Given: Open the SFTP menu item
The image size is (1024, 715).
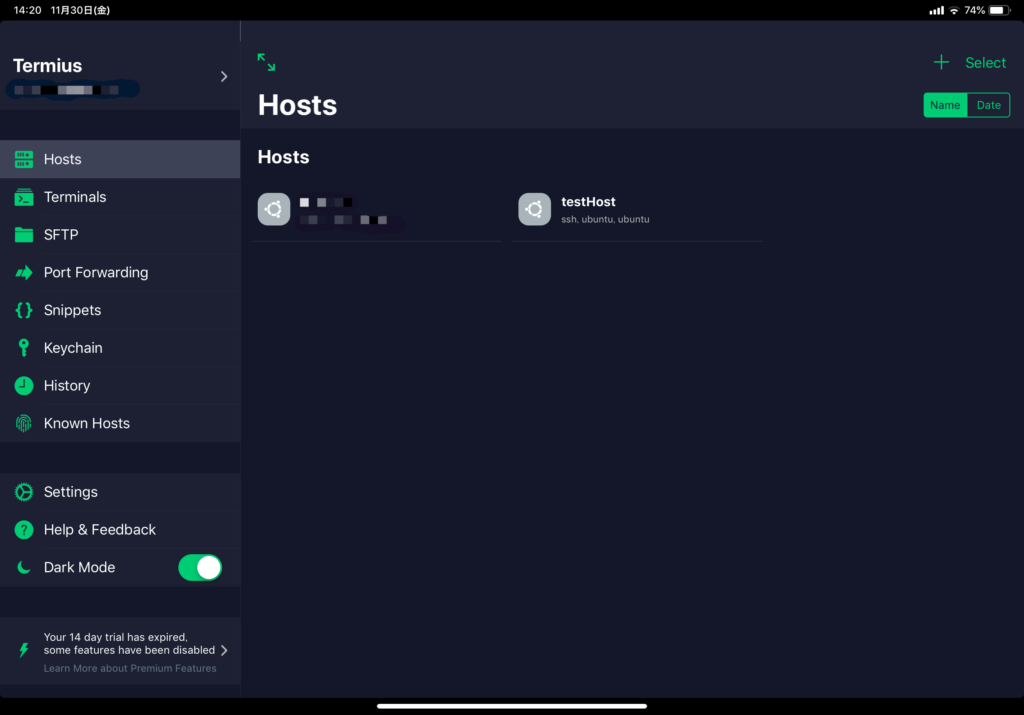Looking at the screenshot, I should click(x=120, y=234).
